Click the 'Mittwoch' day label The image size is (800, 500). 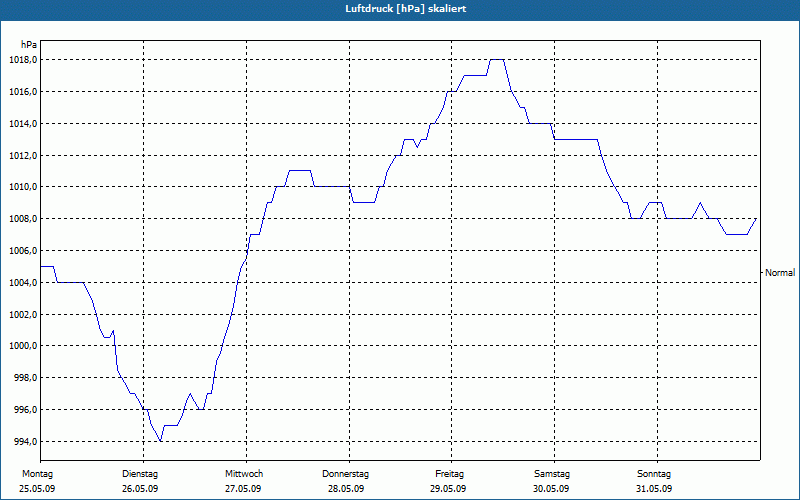pyautogui.click(x=244, y=474)
